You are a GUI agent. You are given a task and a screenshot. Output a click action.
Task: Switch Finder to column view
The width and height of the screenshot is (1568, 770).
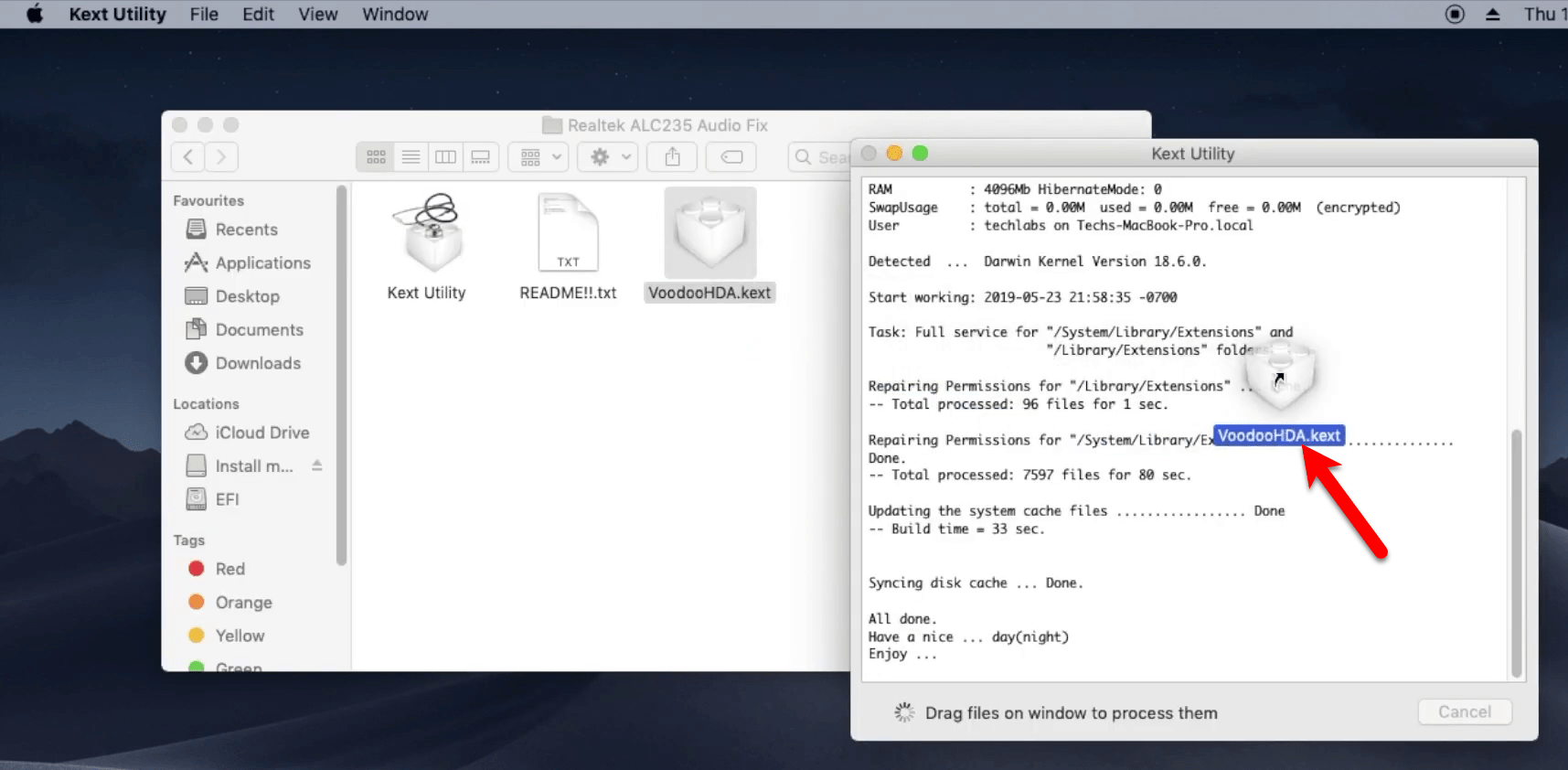(x=445, y=156)
